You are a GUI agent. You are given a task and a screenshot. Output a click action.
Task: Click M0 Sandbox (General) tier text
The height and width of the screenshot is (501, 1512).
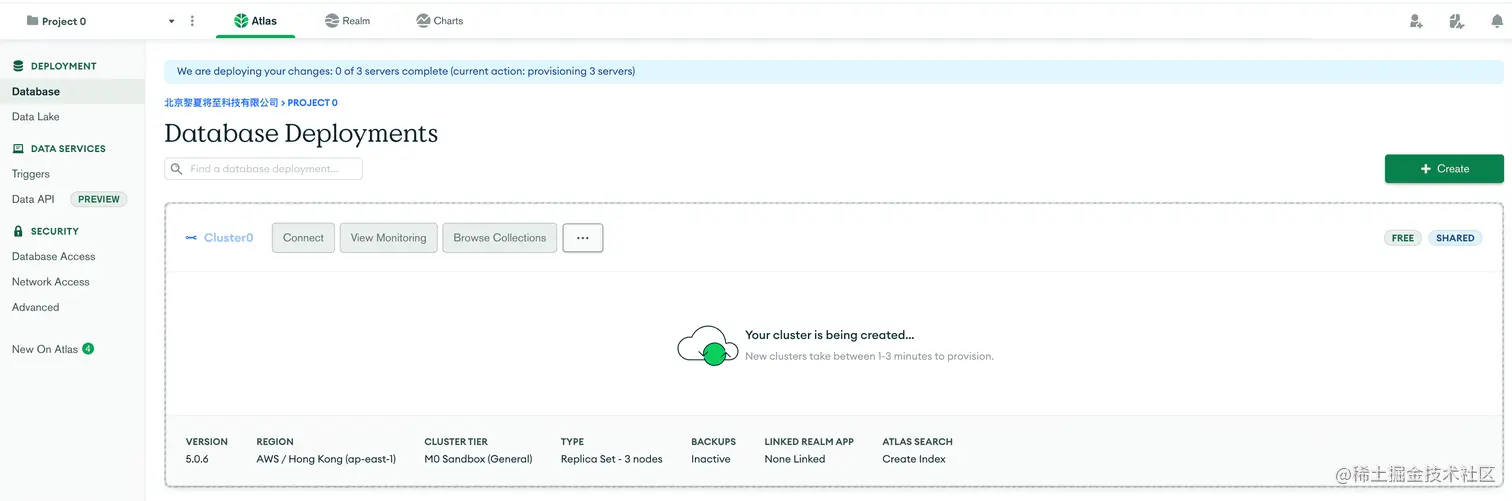478,459
